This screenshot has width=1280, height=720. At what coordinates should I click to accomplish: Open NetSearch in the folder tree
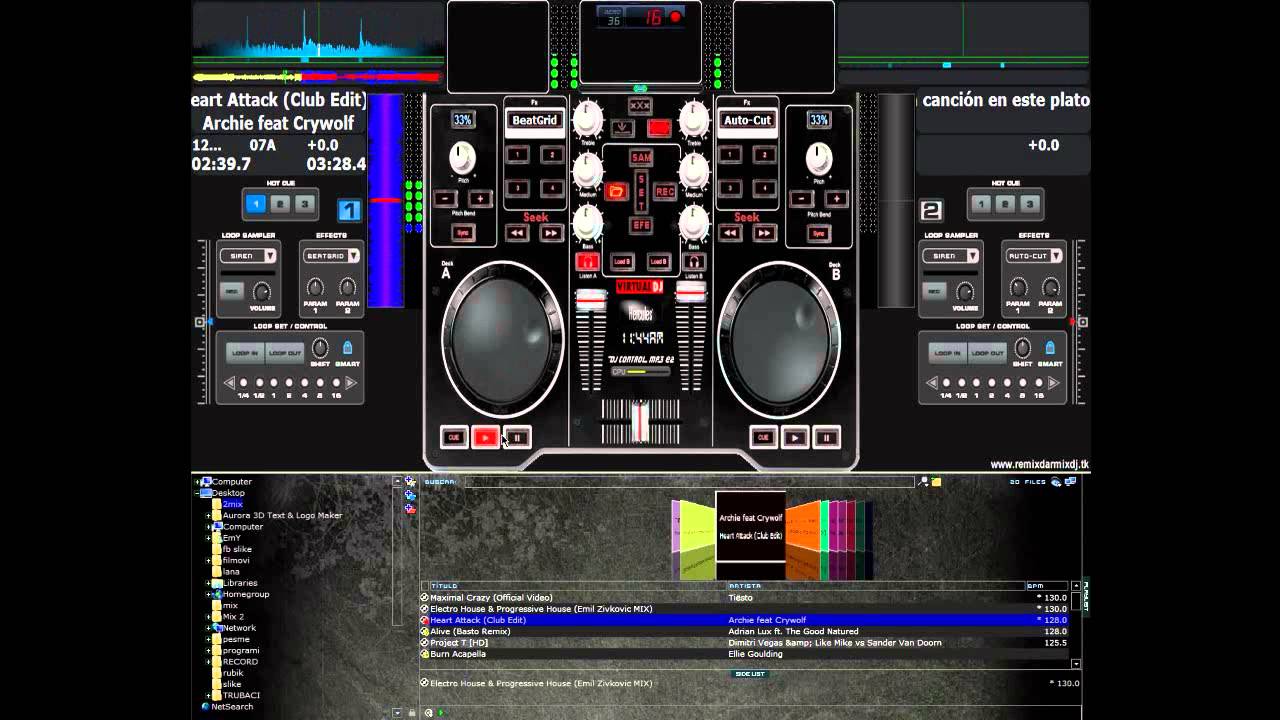232,707
